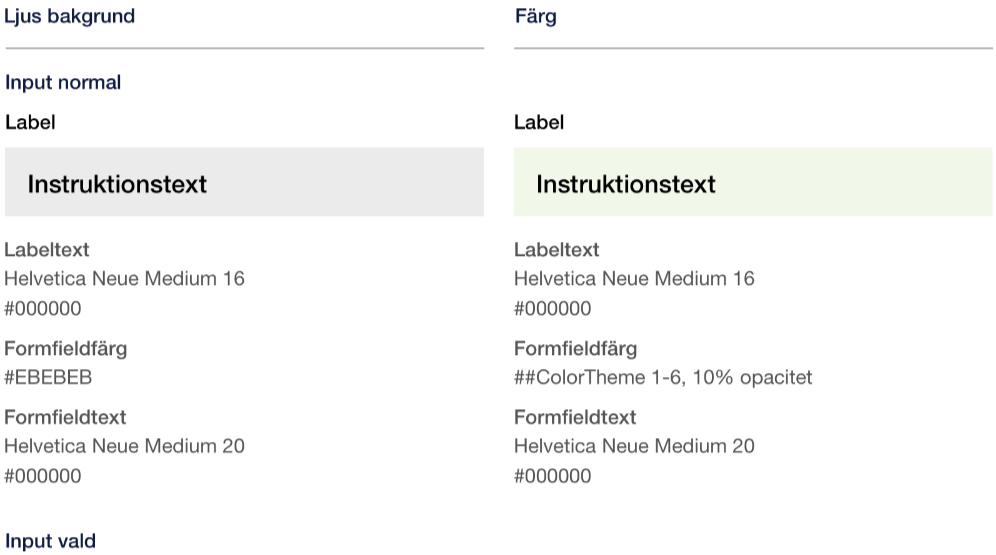Click the Input vald section title

(50, 541)
